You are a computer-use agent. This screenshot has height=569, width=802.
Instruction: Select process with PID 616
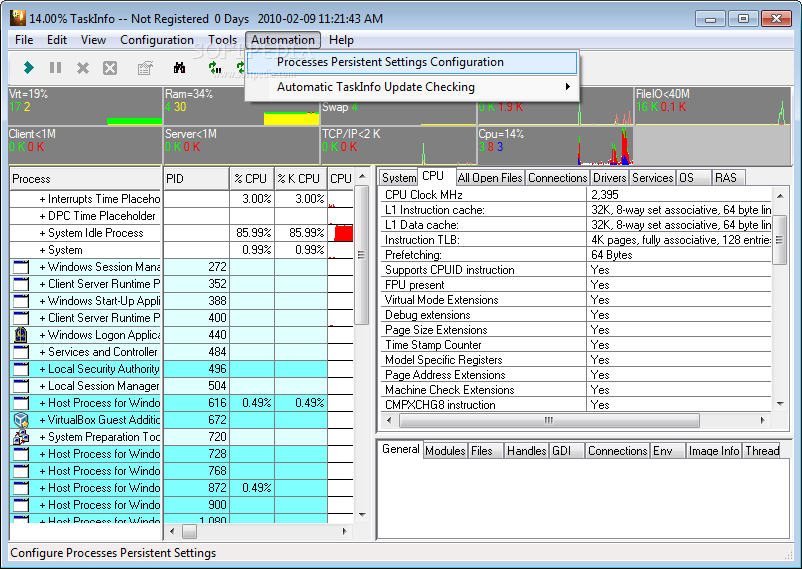[182, 403]
